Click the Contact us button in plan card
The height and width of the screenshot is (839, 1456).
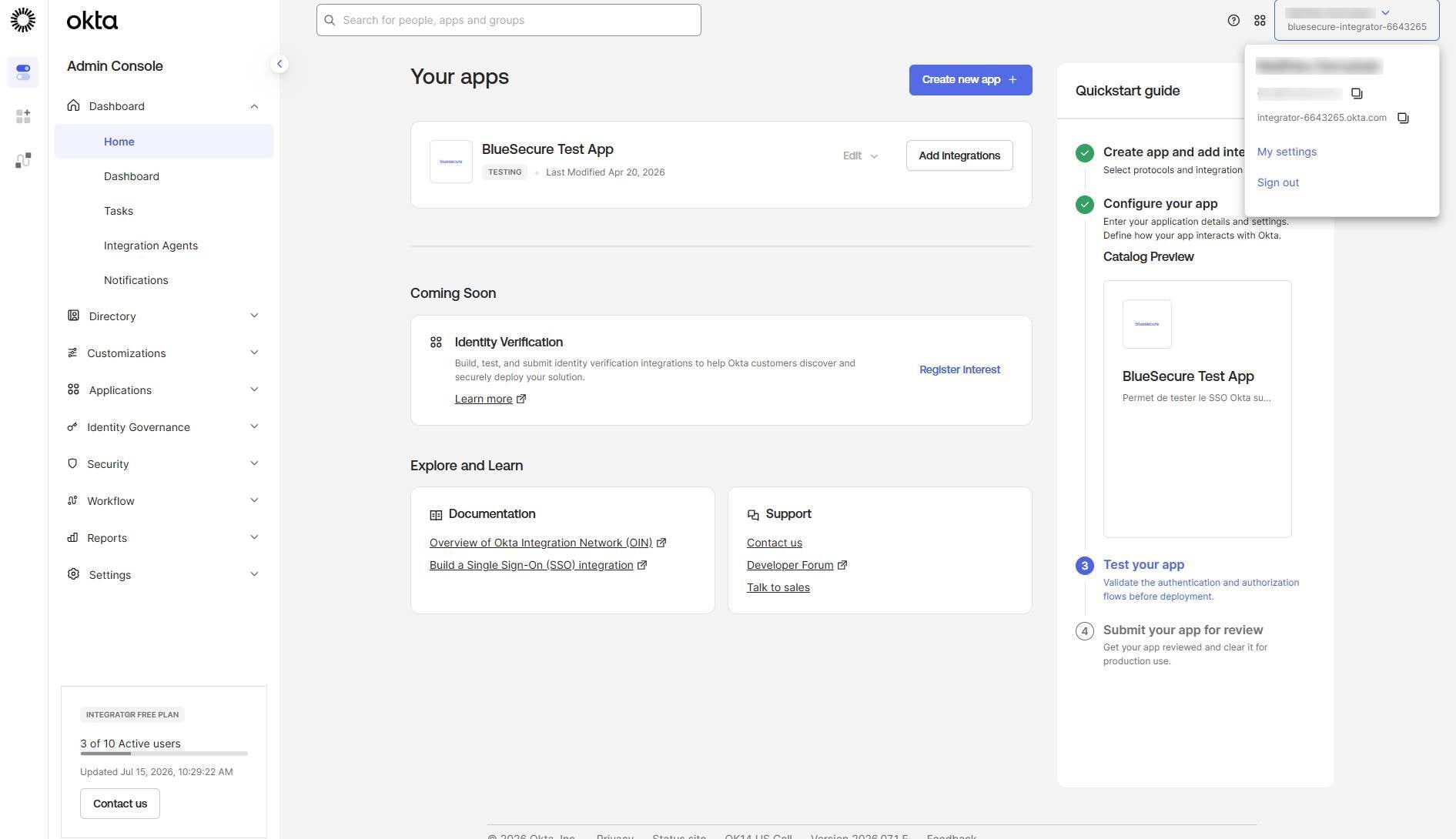coord(120,804)
